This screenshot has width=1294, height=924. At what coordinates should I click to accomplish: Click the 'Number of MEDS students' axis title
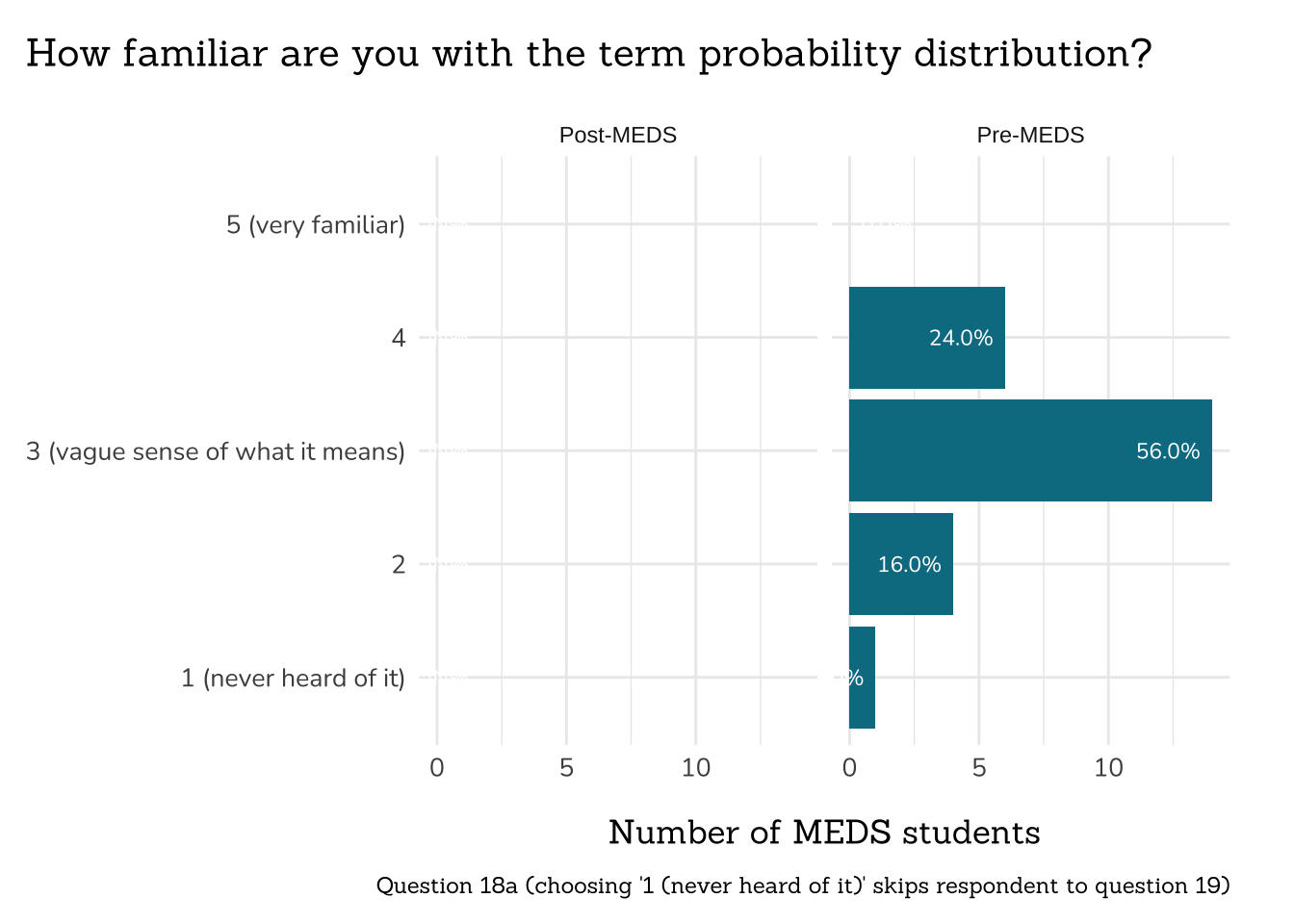[824, 833]
